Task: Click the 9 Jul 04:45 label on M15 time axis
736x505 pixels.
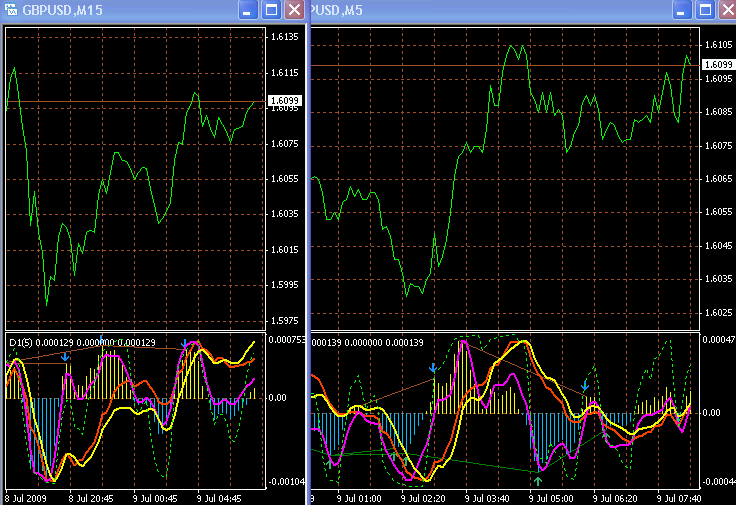Action: tap(219, 498)
